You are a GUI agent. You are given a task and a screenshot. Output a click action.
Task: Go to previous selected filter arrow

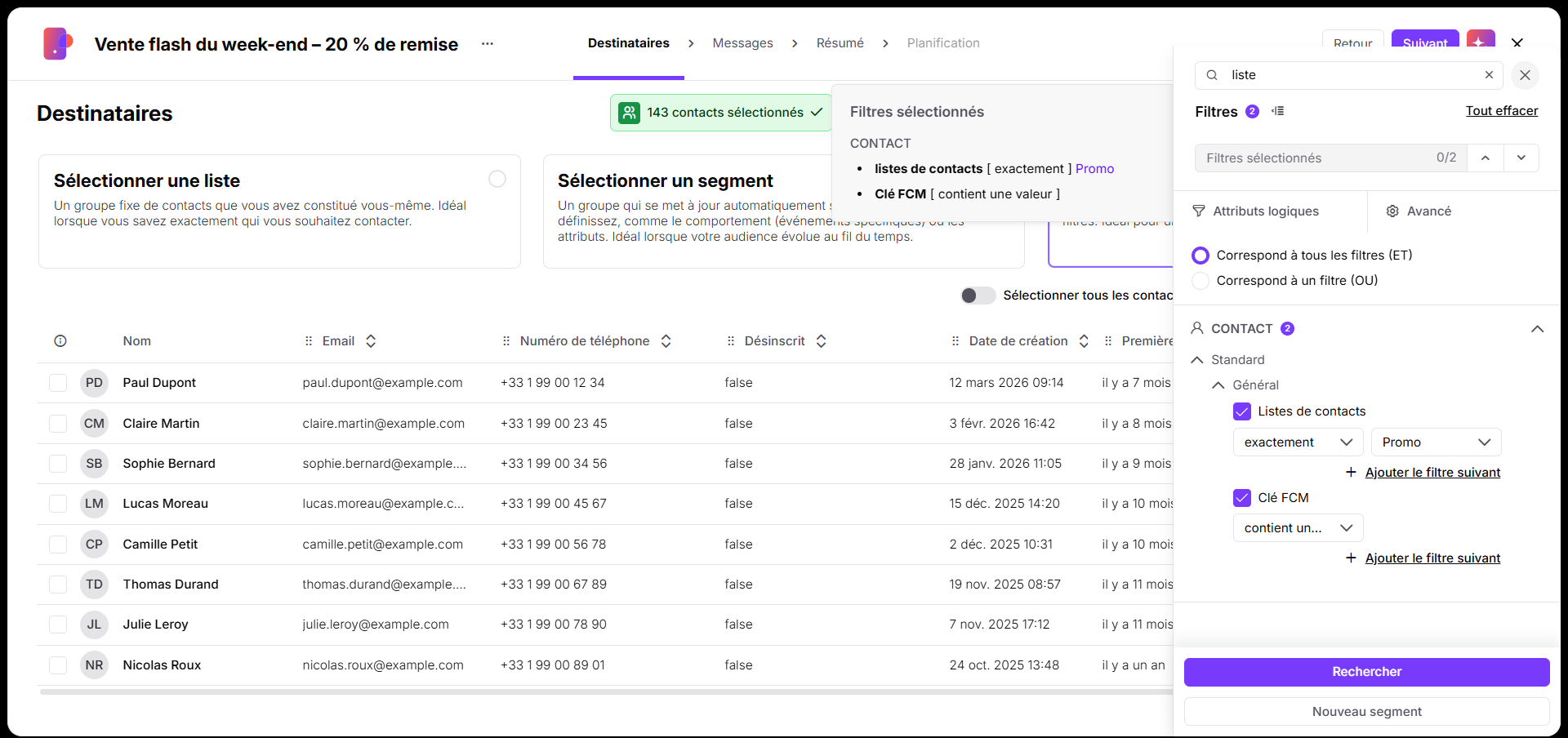[1486, 158]
